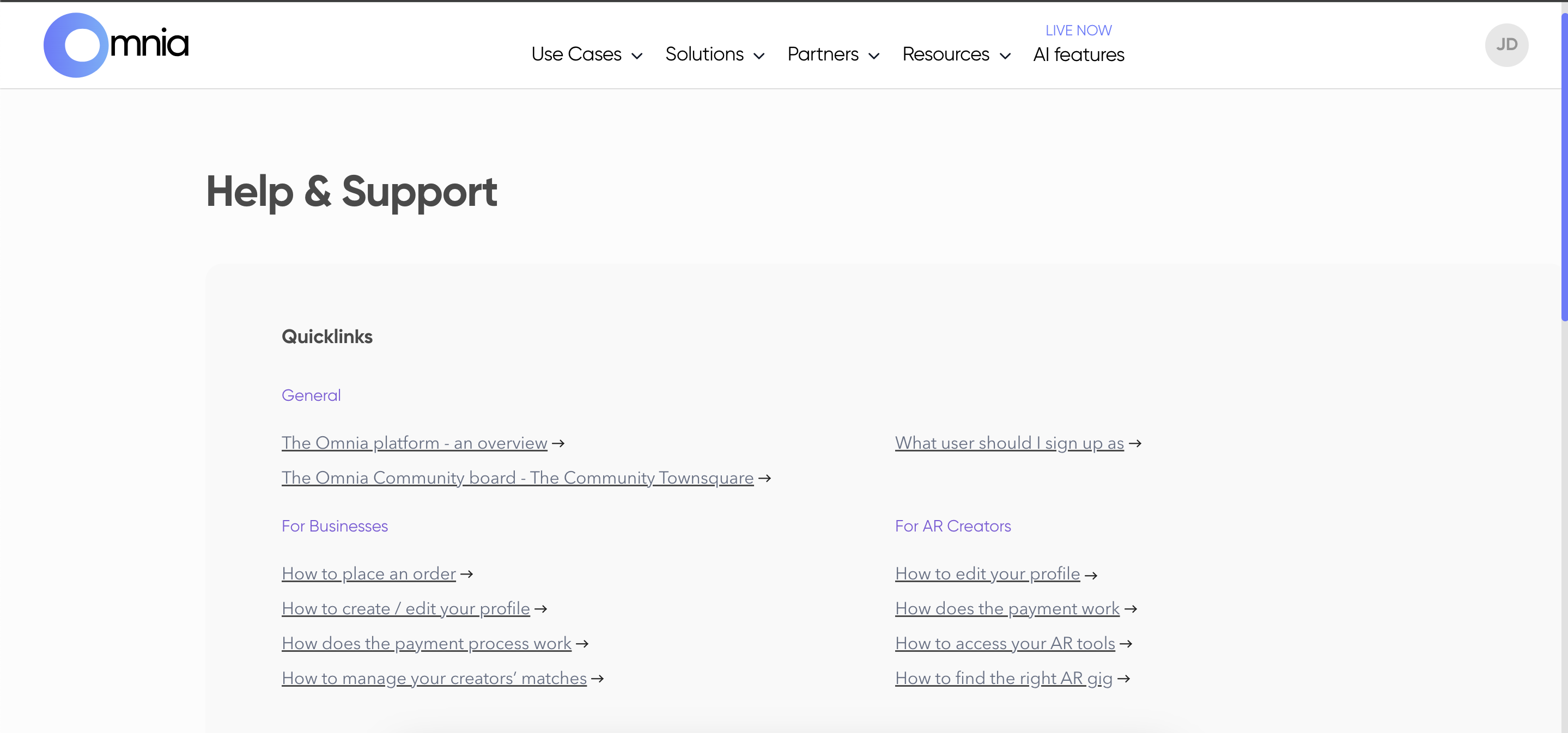Click the Quicklinks heading
Screen dimensions: 1568x733
point(327,337)
